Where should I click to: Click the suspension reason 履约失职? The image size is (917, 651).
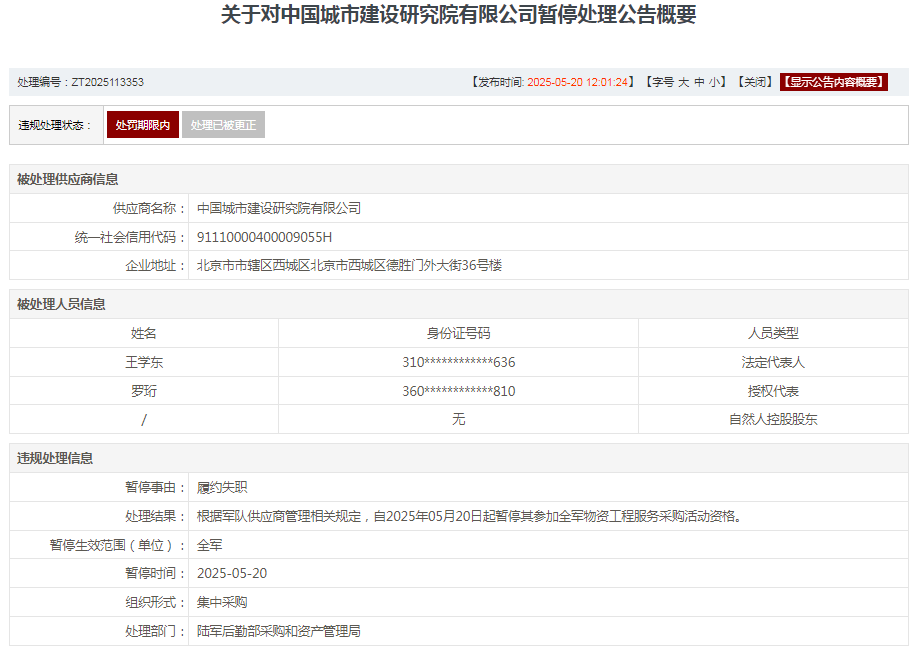(222, 487)
